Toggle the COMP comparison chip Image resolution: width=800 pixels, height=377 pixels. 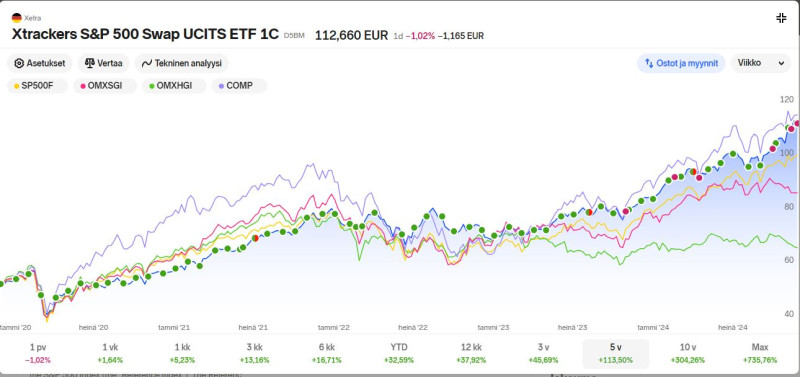click(239, 86)
